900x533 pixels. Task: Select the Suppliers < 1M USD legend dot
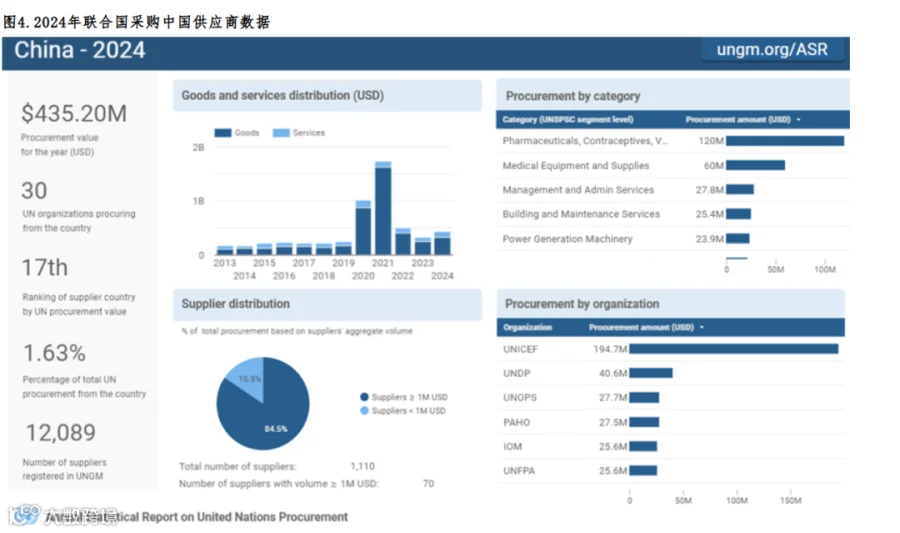tap(364, 411)
